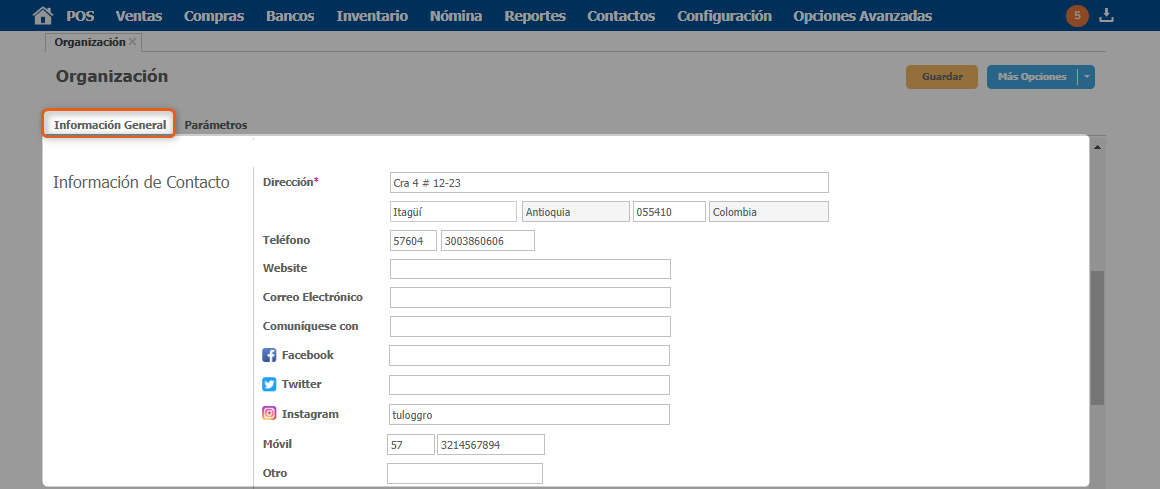Select the Información General tab
The height and width of the screenshot is (489, 1160).
110,125
